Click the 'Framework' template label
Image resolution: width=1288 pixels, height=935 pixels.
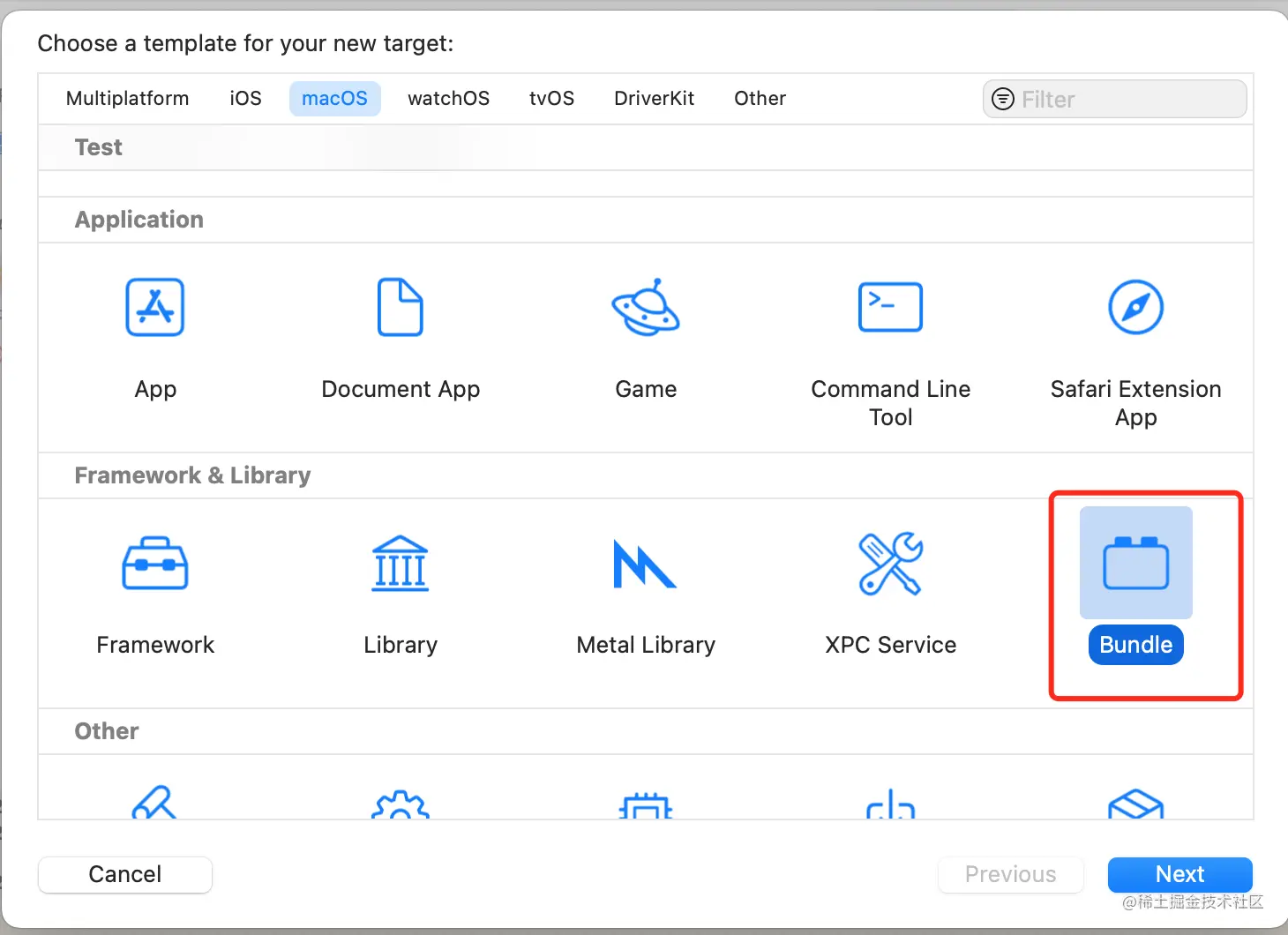pyautogui.click(x=155, y=645)
